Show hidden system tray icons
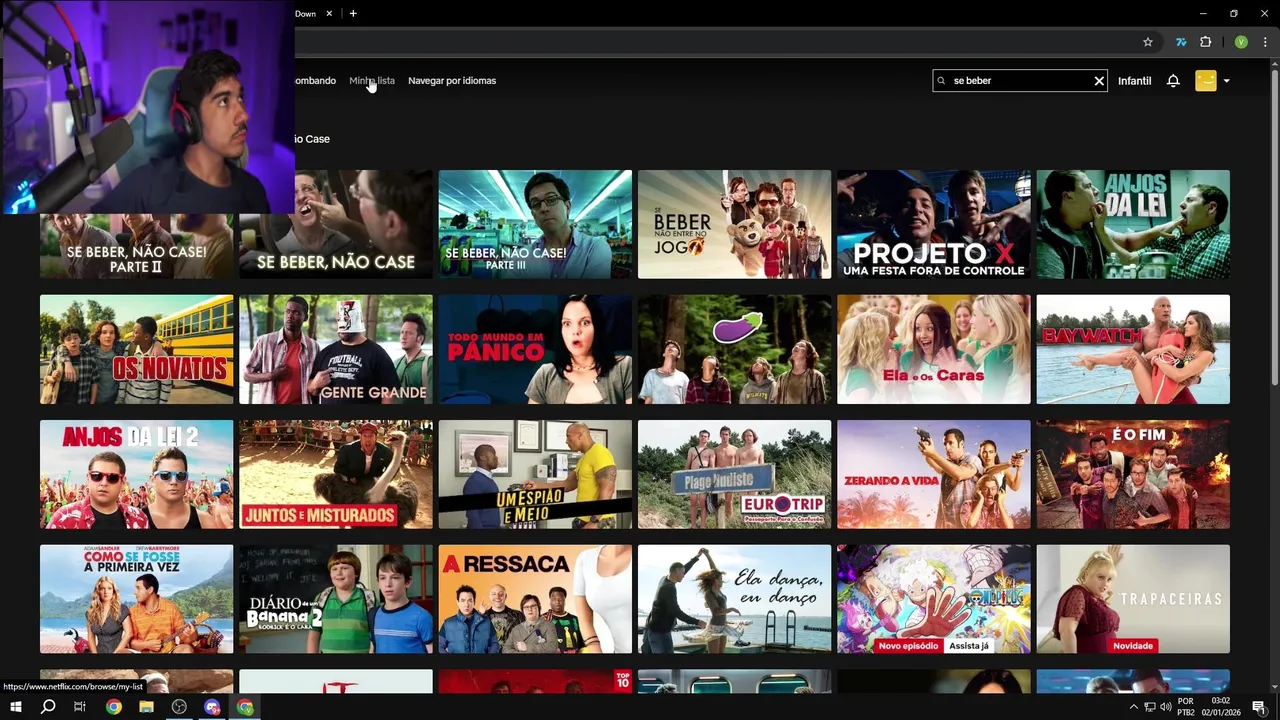 [1133, 707]
